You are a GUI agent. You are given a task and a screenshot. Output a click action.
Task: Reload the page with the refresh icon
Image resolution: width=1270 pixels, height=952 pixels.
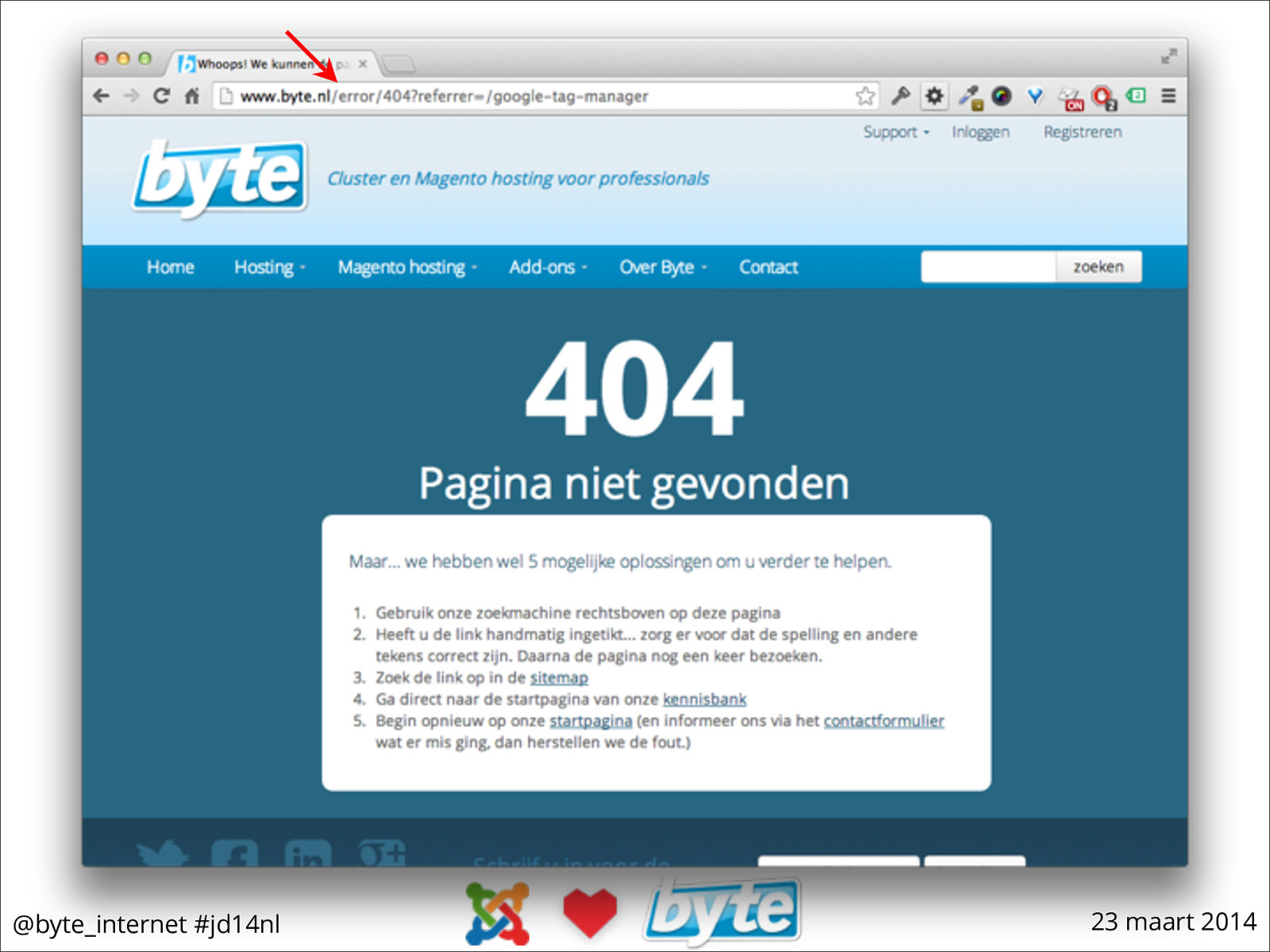[x=161, y=96]
